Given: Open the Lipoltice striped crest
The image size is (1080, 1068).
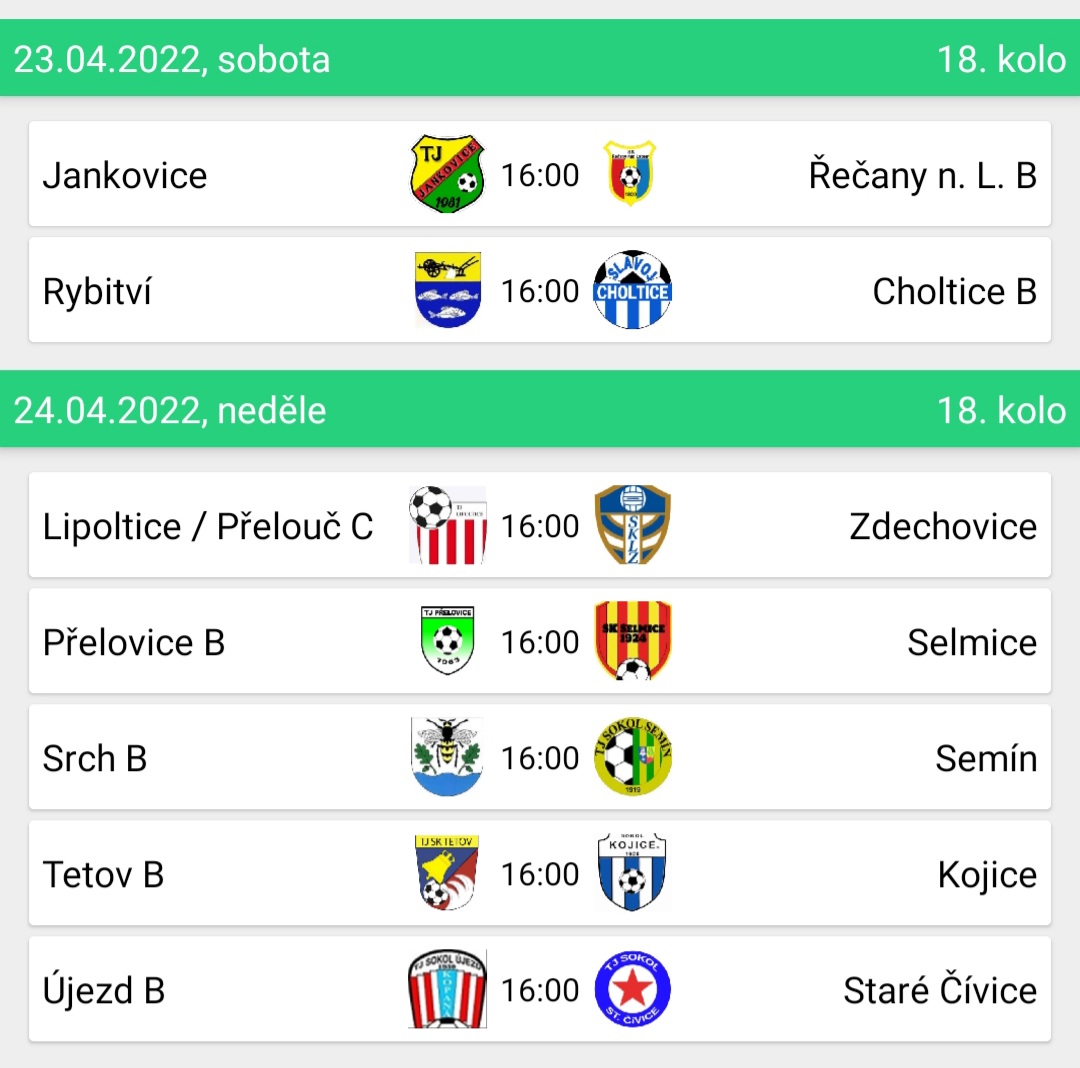Looking at the screenshot, I should (448, 525).
